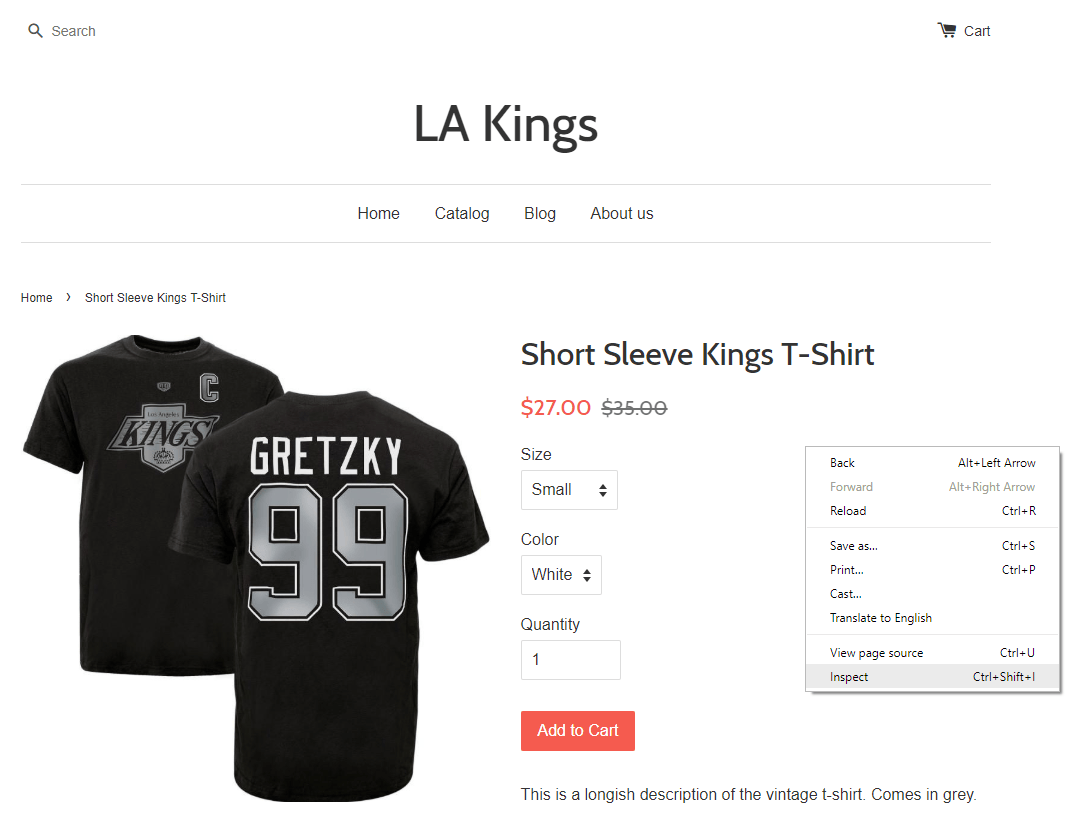Viewport: 1073px width, 816px height.
Task: Open the About us page
Action: [621, 213]
